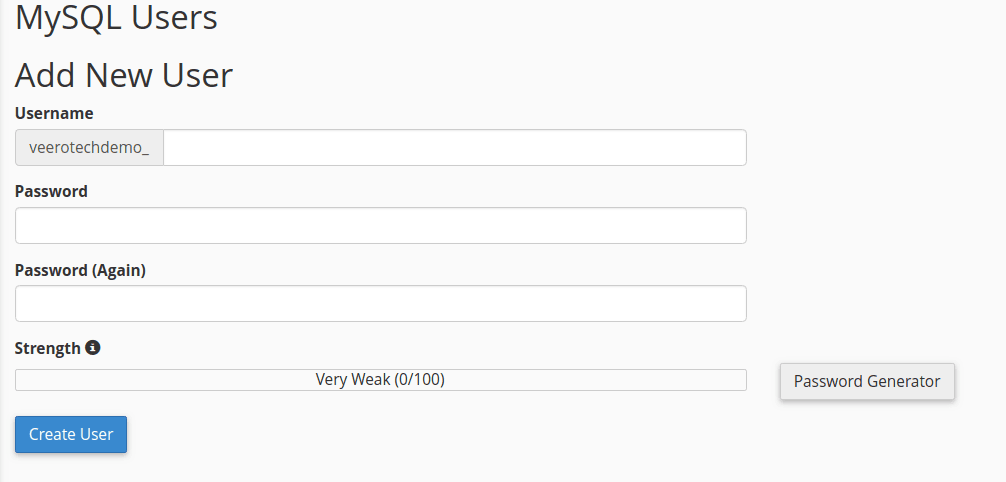The image size is (1006, 482).
Task: Place cursor in field after veerotechdemo_ prefix
Action: [x=454, y=148]
